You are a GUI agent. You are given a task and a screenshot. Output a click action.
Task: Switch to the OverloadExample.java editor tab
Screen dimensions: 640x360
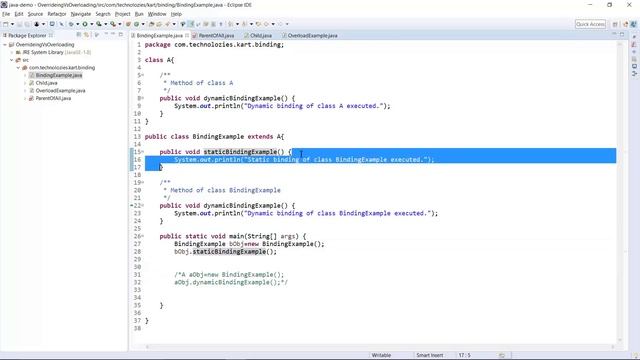[310, 36]
